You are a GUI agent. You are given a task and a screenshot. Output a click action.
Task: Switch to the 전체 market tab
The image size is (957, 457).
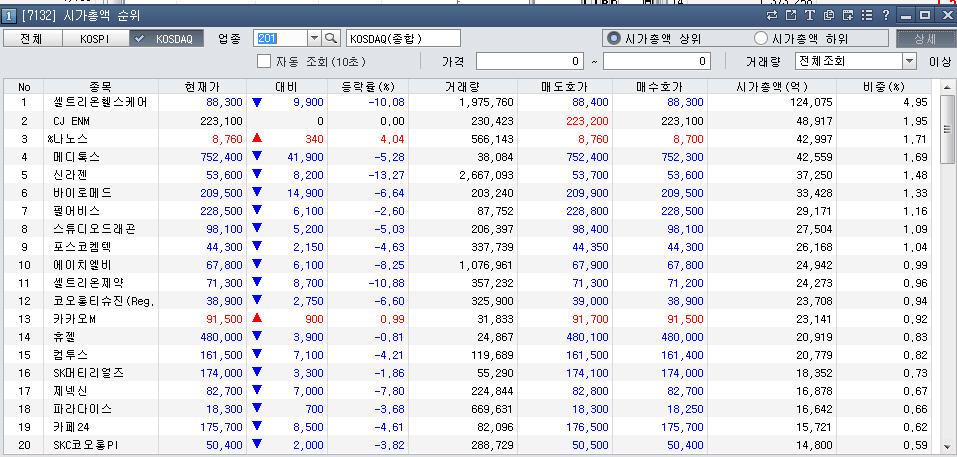(31, 38)
